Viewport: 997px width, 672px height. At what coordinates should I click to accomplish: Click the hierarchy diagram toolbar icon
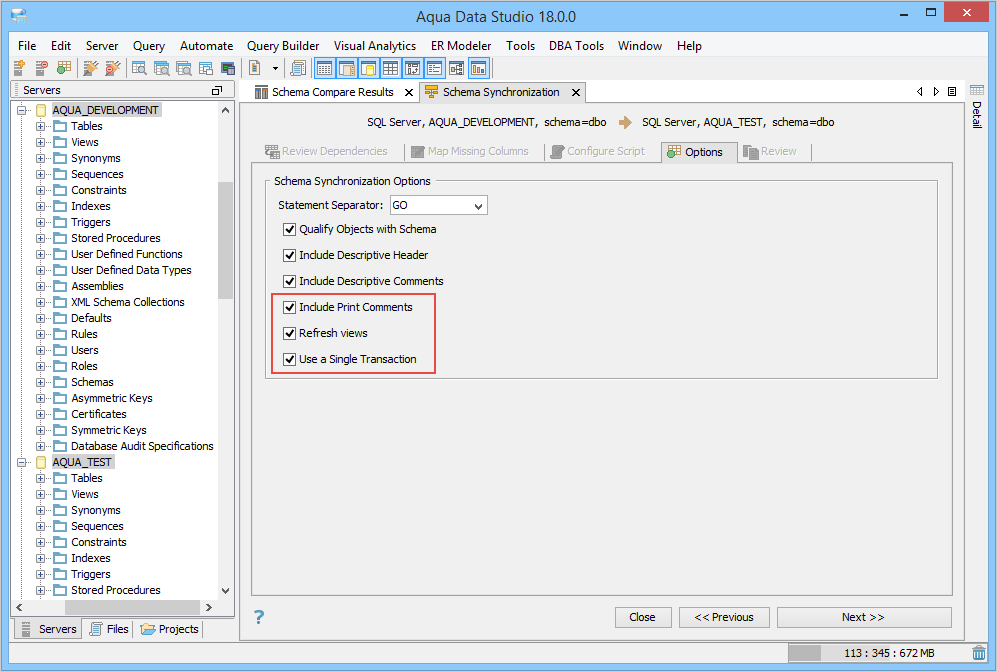(457, 67)
